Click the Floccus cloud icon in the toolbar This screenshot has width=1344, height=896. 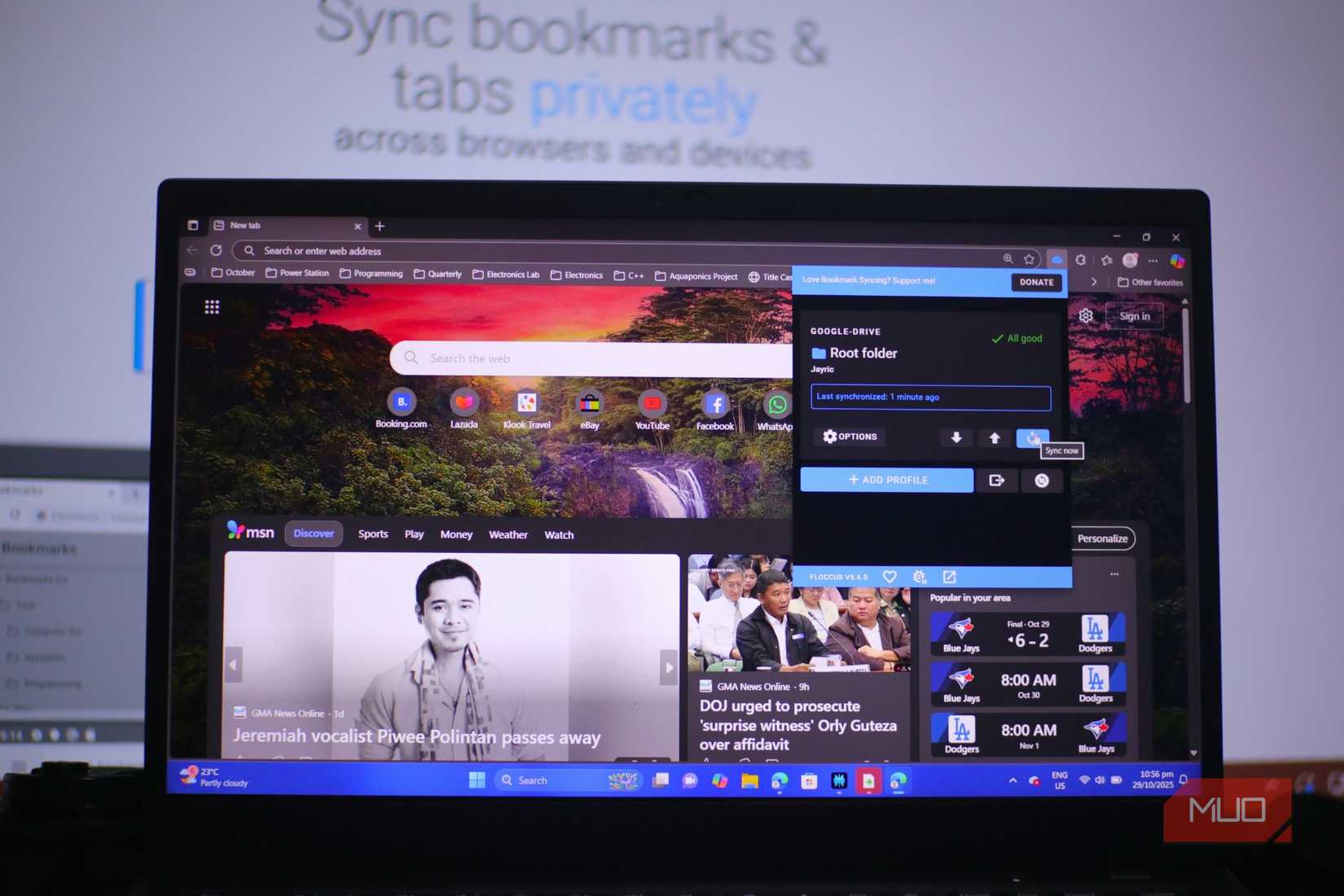[1056, 259]
